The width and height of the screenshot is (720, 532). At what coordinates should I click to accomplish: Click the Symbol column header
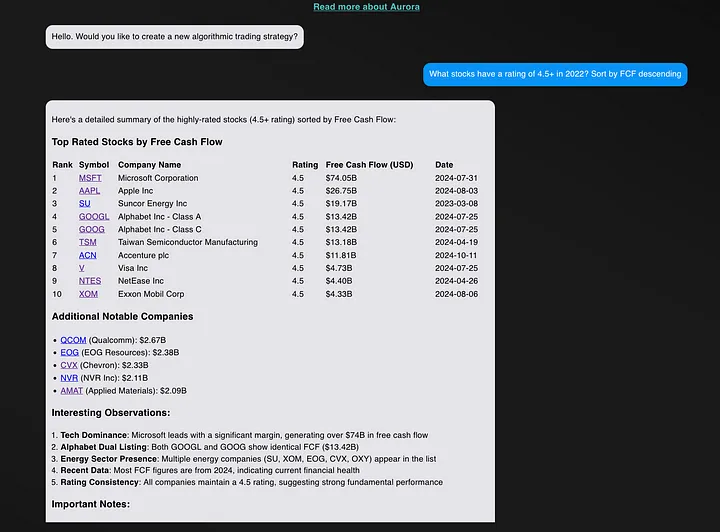[x=94, y=165]
